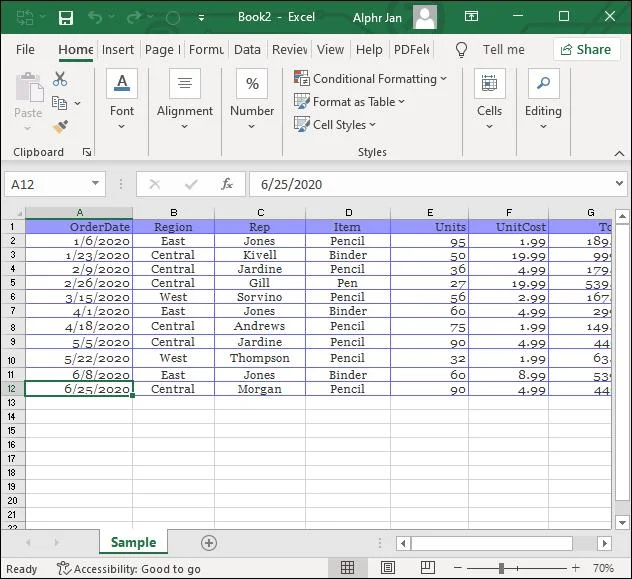This screenshot has width=632, height=579.
Task: Zoom in with the plus button
Action: pos(576,568)
